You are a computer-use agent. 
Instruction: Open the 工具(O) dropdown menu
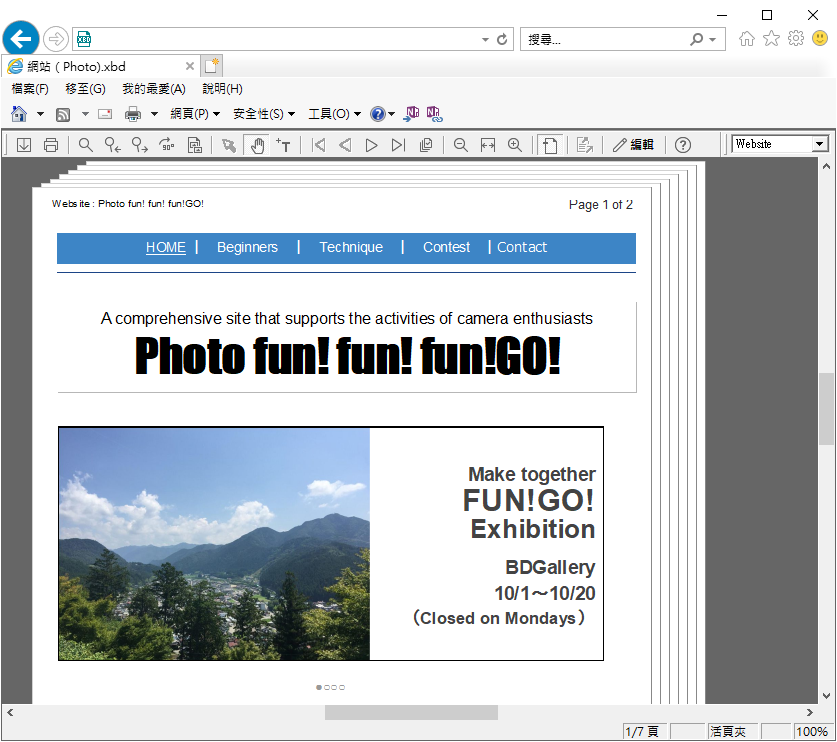tap(335, 114)
